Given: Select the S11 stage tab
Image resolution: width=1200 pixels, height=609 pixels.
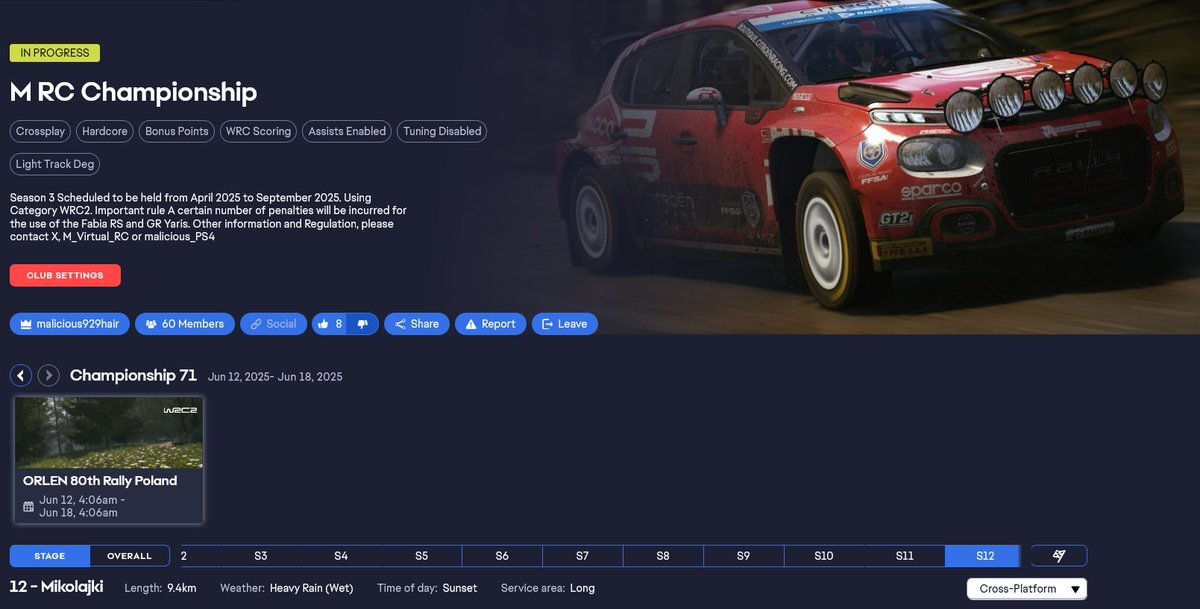Looking at the screenshot, I should click(905, 556).
